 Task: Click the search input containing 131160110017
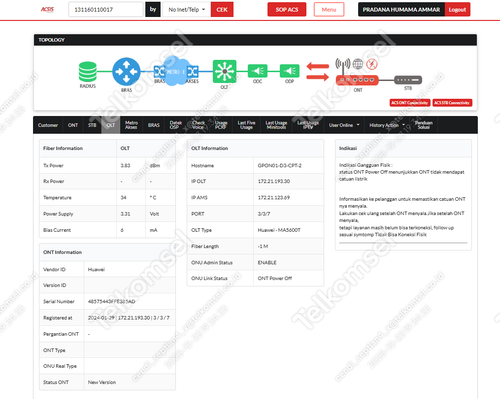pyautogui.click(x=106, y=10)
